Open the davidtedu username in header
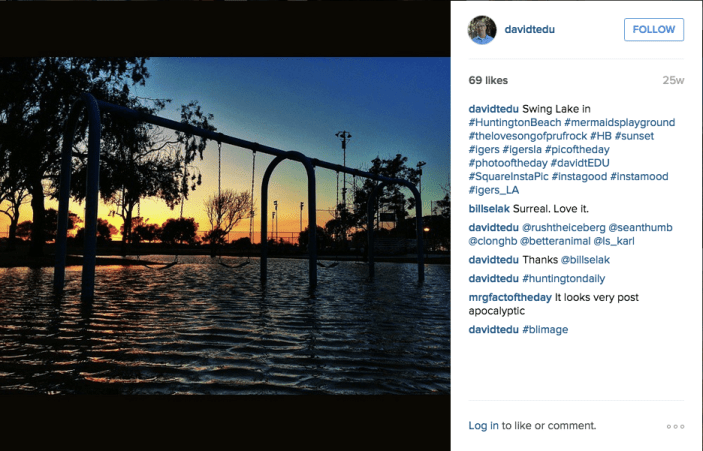The image size is (703, 451). point(536,30)
